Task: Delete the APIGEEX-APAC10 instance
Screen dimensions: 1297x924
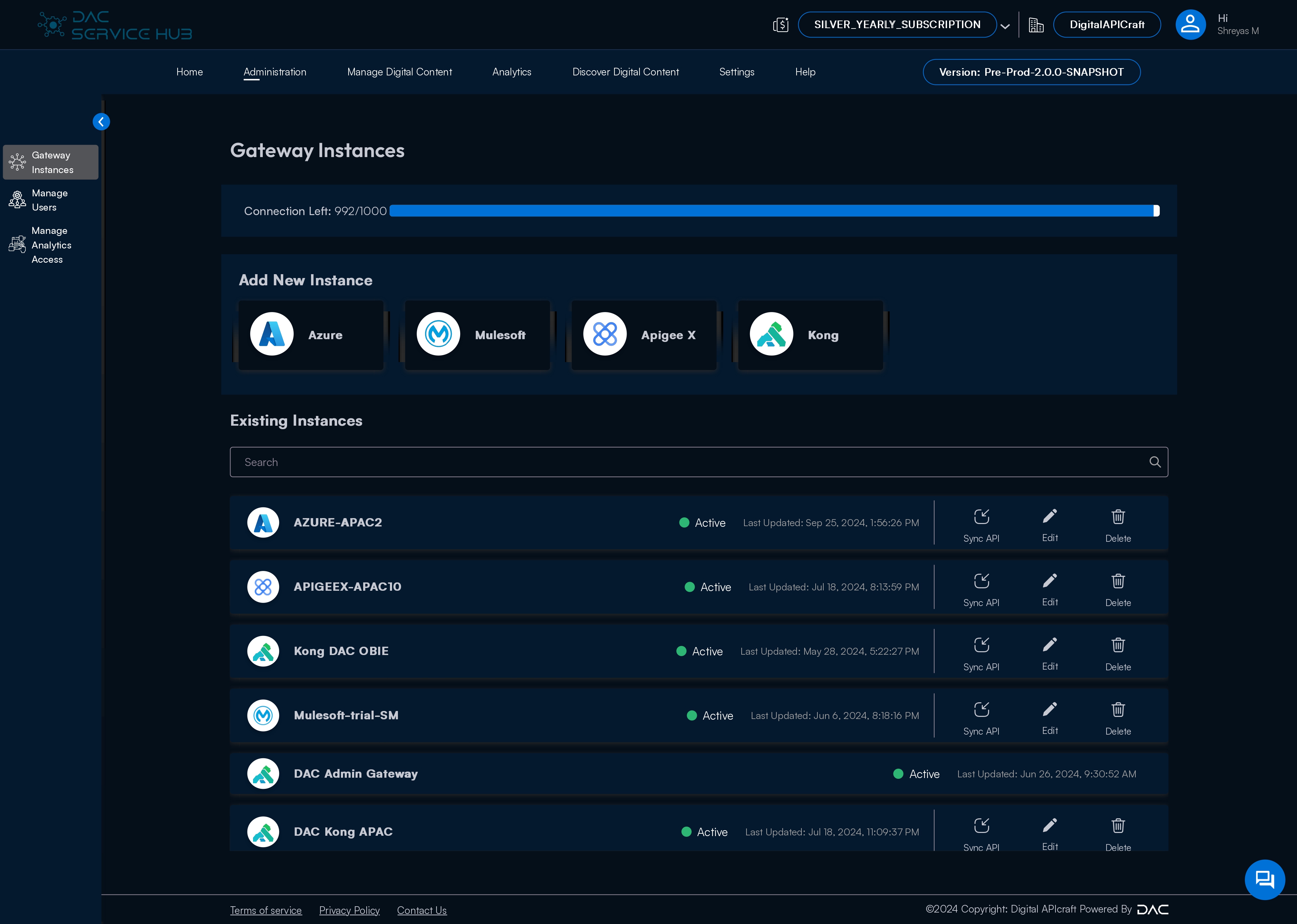Action: (1118, 589)
